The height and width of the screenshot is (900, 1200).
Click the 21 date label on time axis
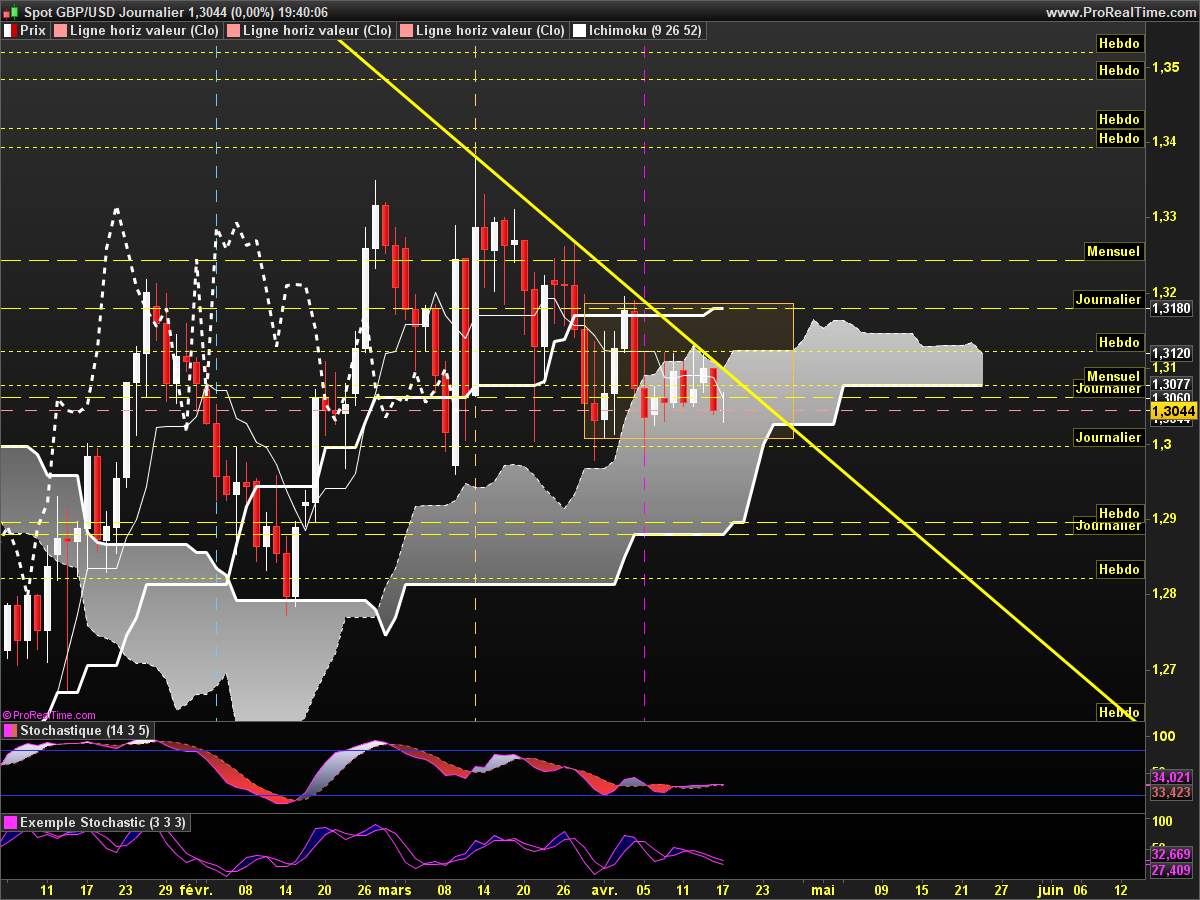point(961,889)
